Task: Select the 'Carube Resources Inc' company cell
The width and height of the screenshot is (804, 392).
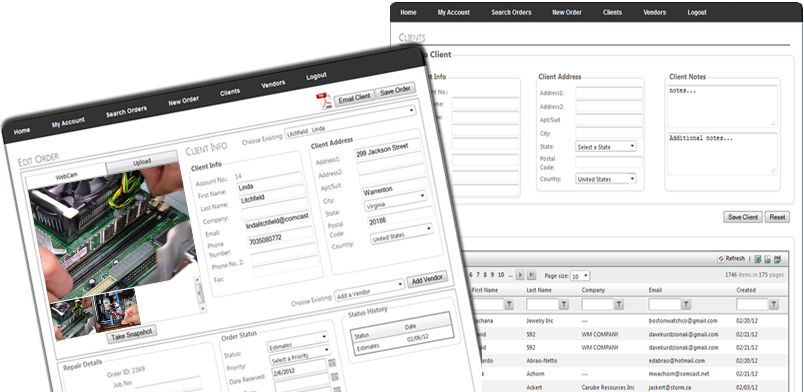Action: click(608, 388)
